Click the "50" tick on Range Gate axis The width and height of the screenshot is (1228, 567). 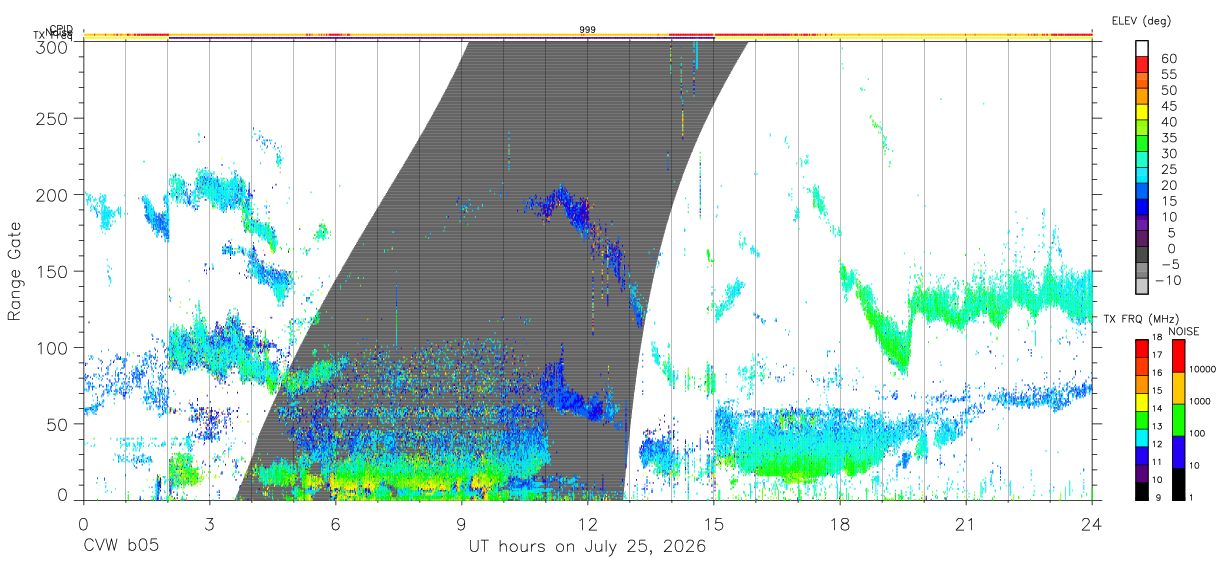point(56,424)
